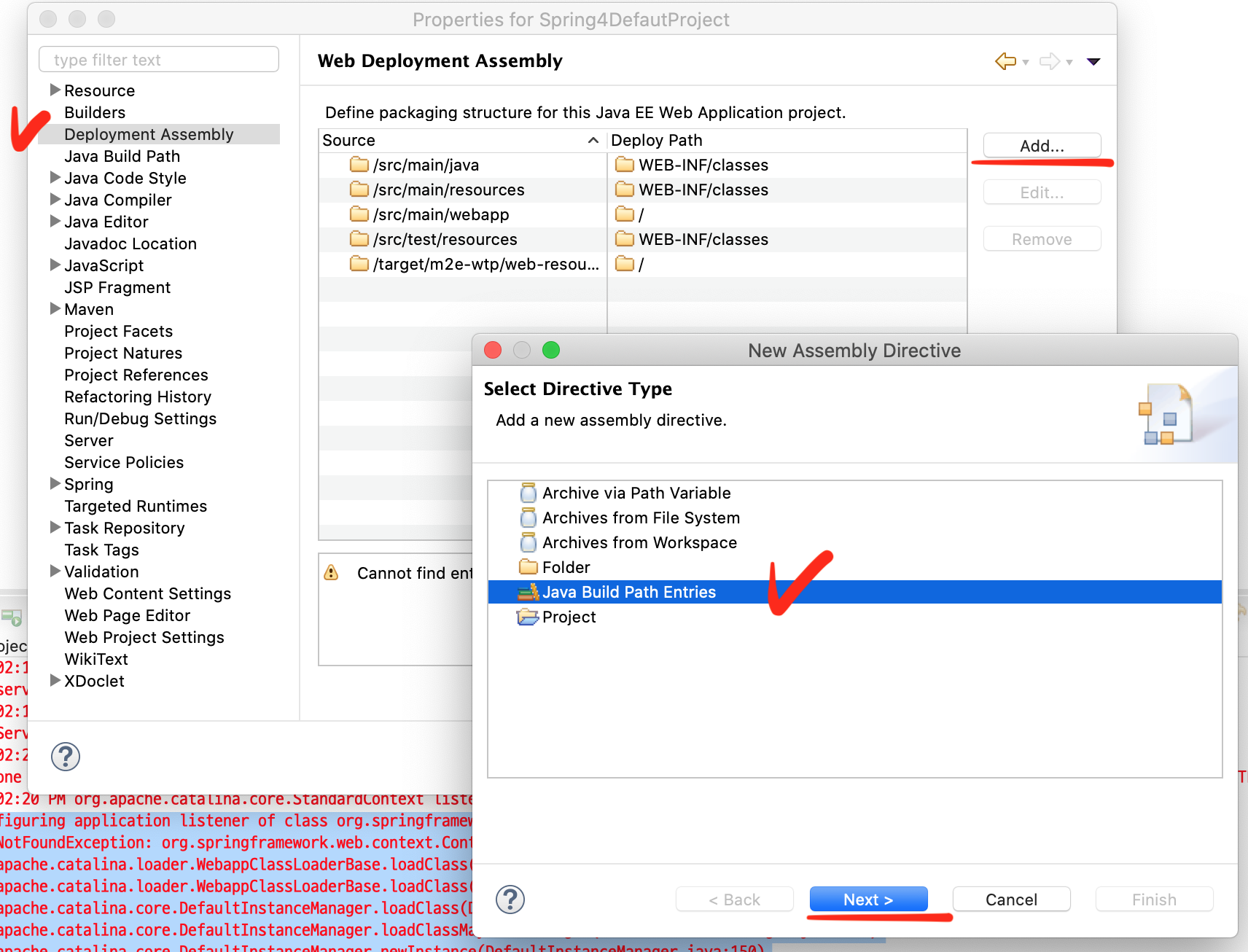Click the /target/m2e-wtp folder icon

pos(359,264)
